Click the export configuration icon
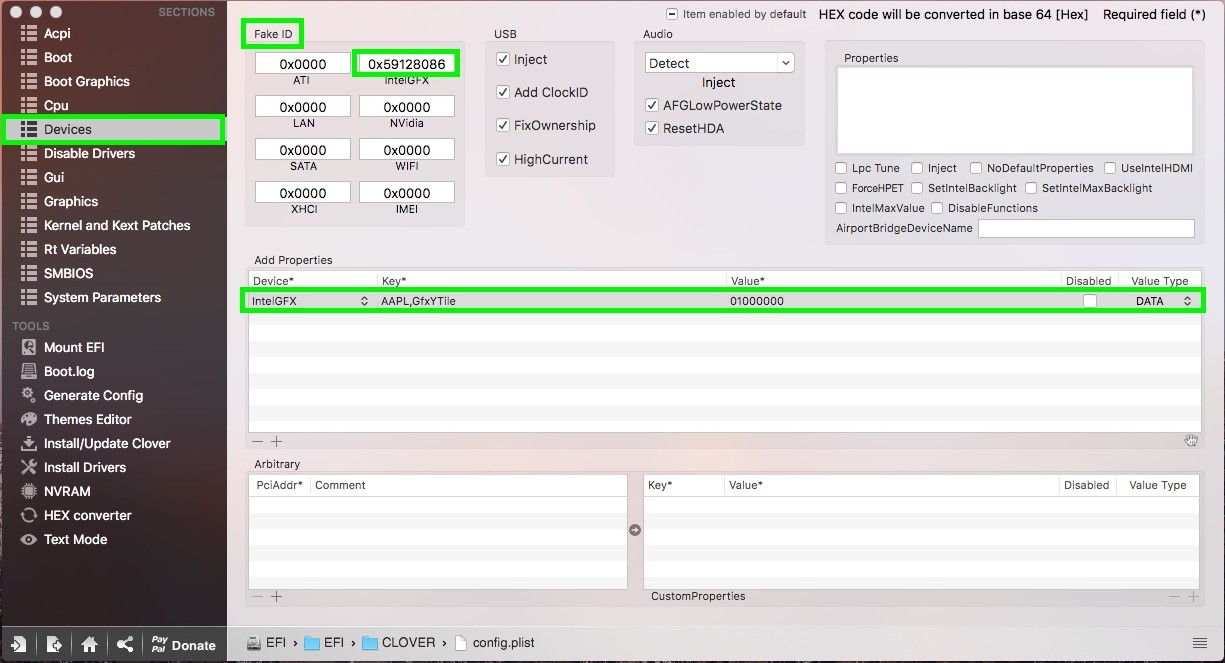The width and height of the screenshot is (1225, 663). pyautogui.click(x=54, y=644)
